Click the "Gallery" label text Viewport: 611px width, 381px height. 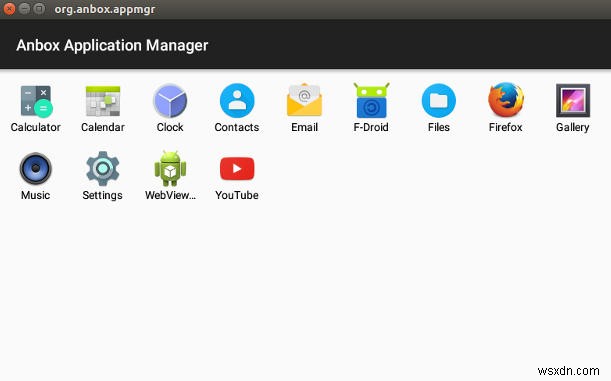coord(572,127)
